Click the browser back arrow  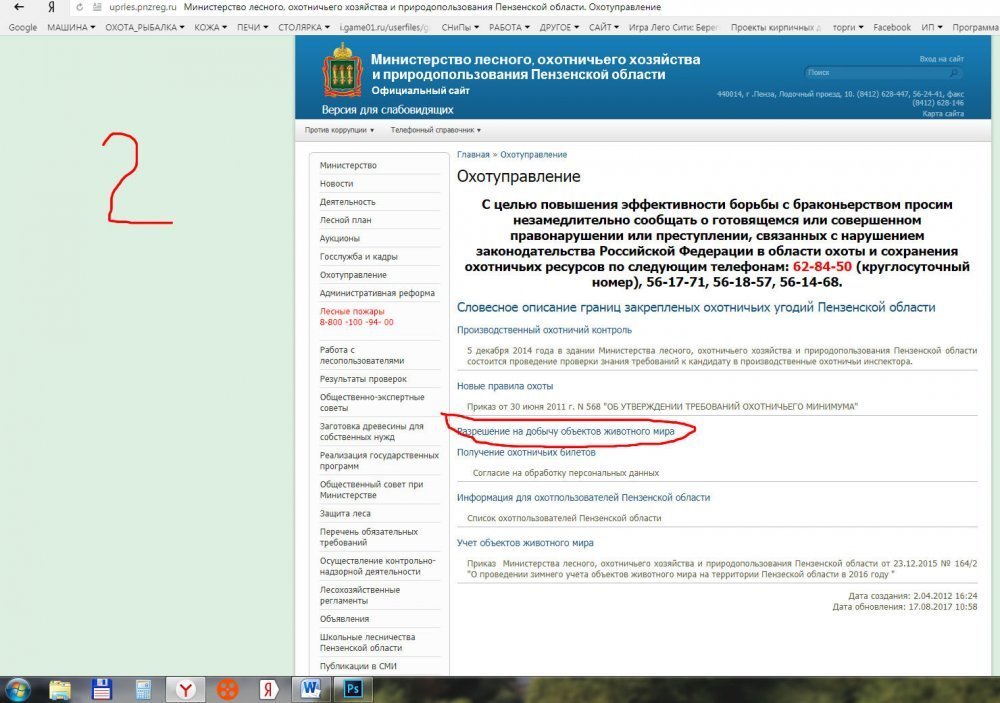coord(19,7)
